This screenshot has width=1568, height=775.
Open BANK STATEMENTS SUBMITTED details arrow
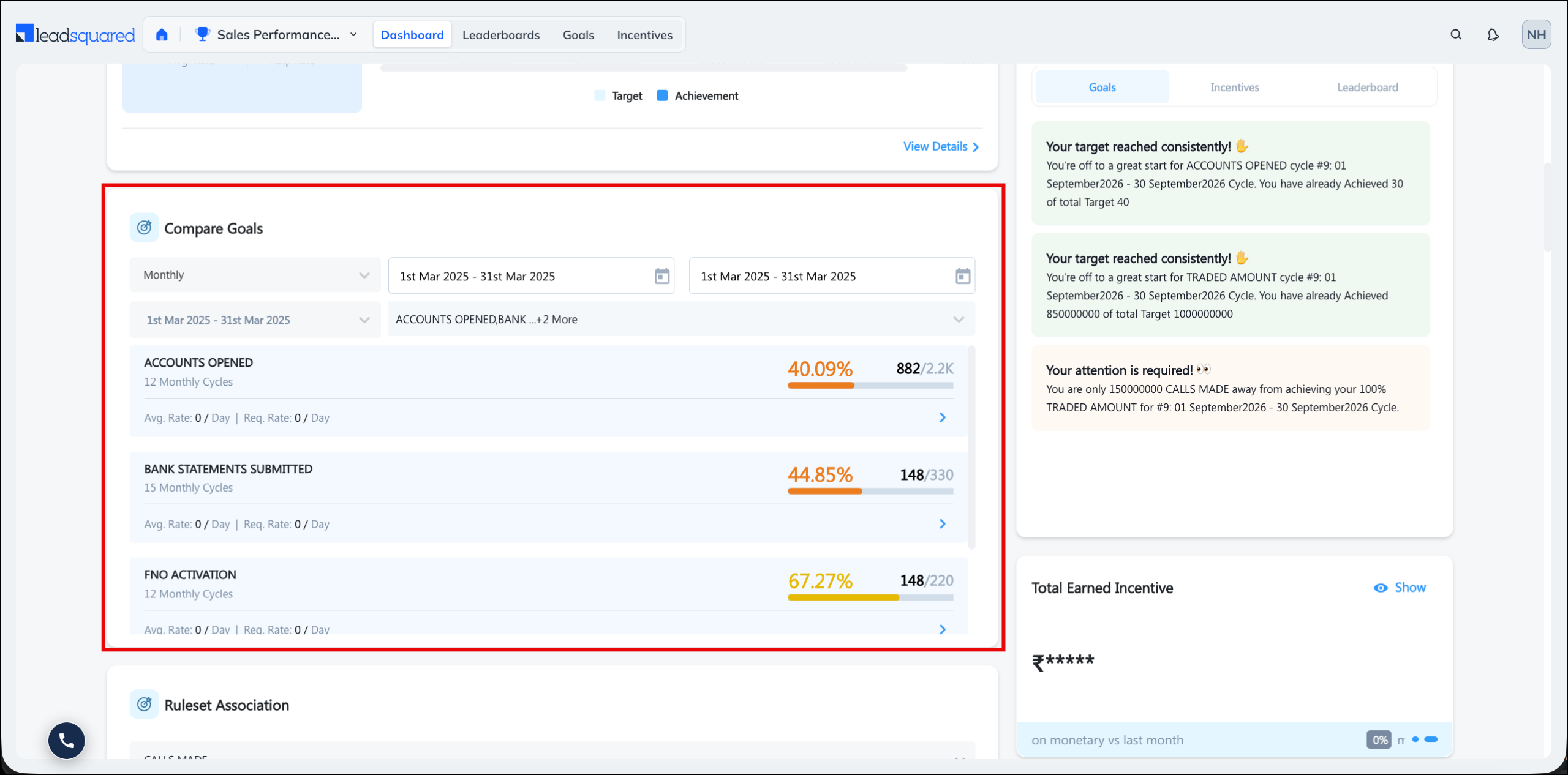point(943,524)
